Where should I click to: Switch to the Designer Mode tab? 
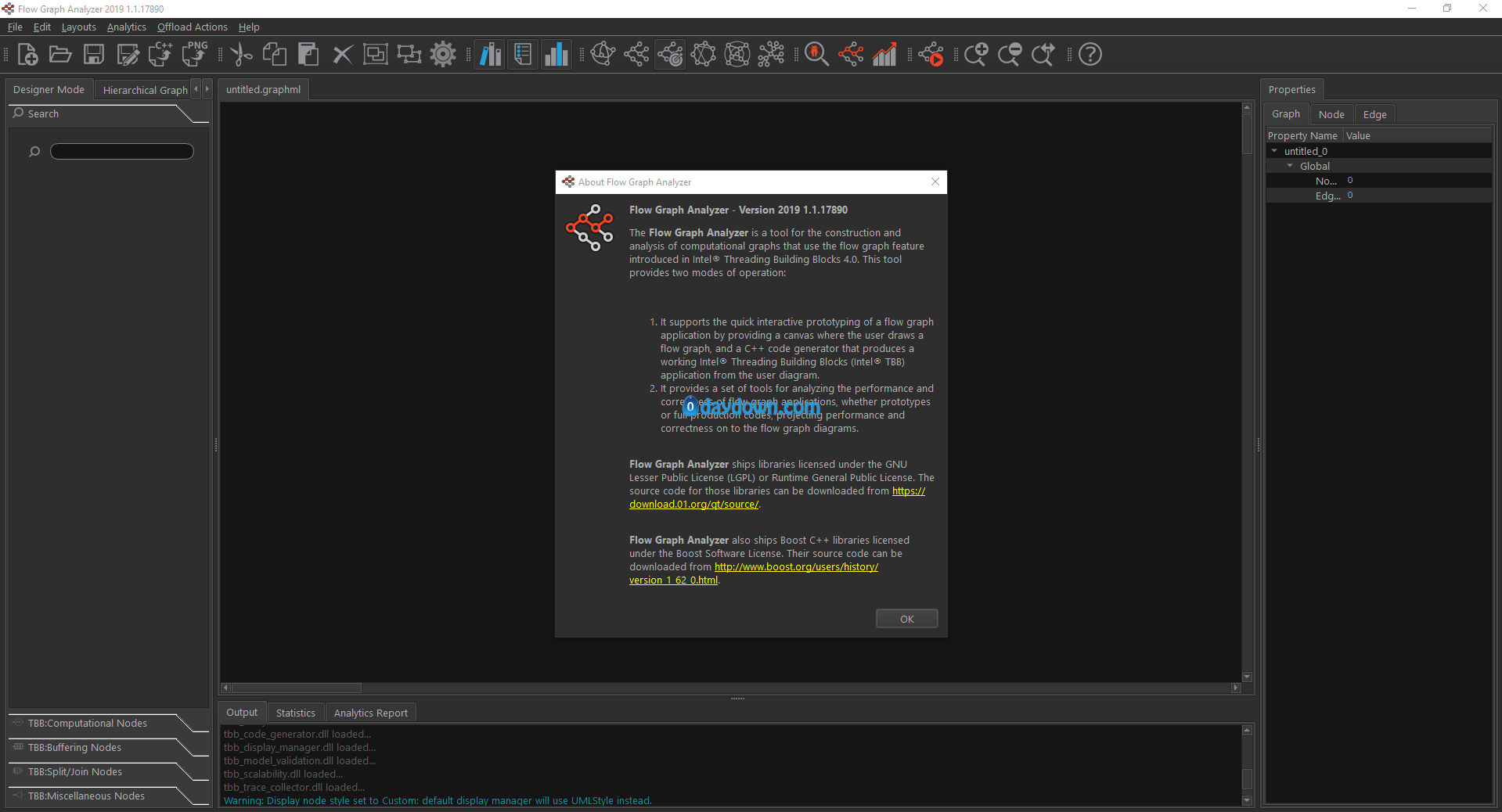click(x=49, y=90)
